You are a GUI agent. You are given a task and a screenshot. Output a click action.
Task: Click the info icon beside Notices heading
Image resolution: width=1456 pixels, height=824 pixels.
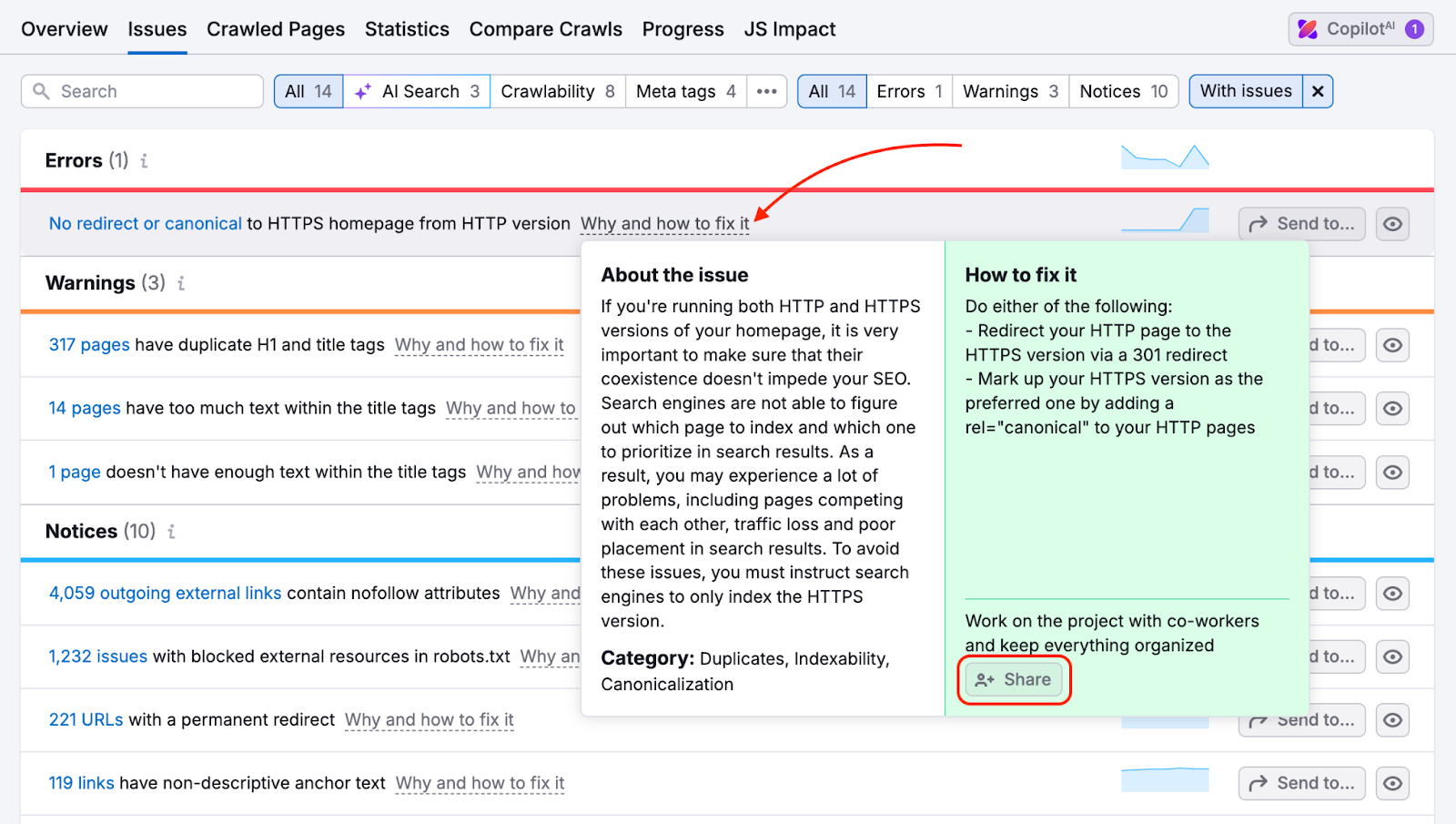(x=170, y=532)
